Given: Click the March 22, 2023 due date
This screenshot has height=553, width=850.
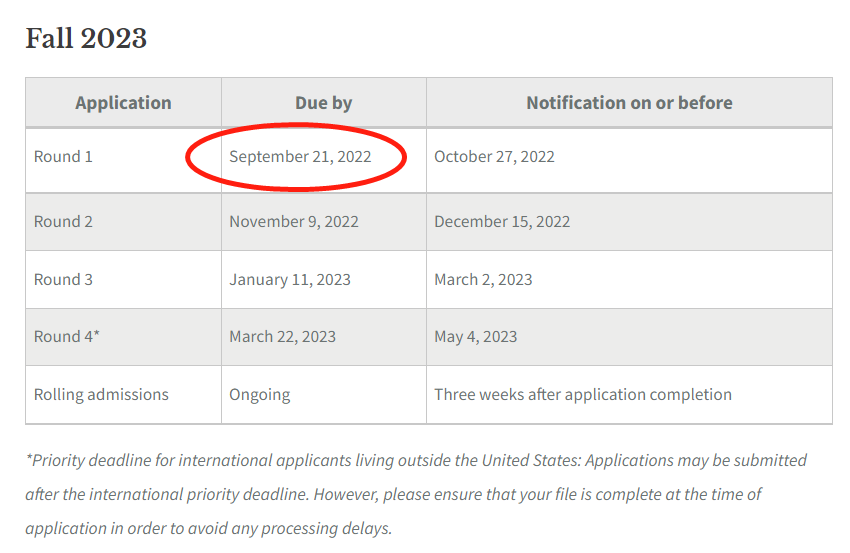Looking at the screenshot, I should (x=282, y=337).
